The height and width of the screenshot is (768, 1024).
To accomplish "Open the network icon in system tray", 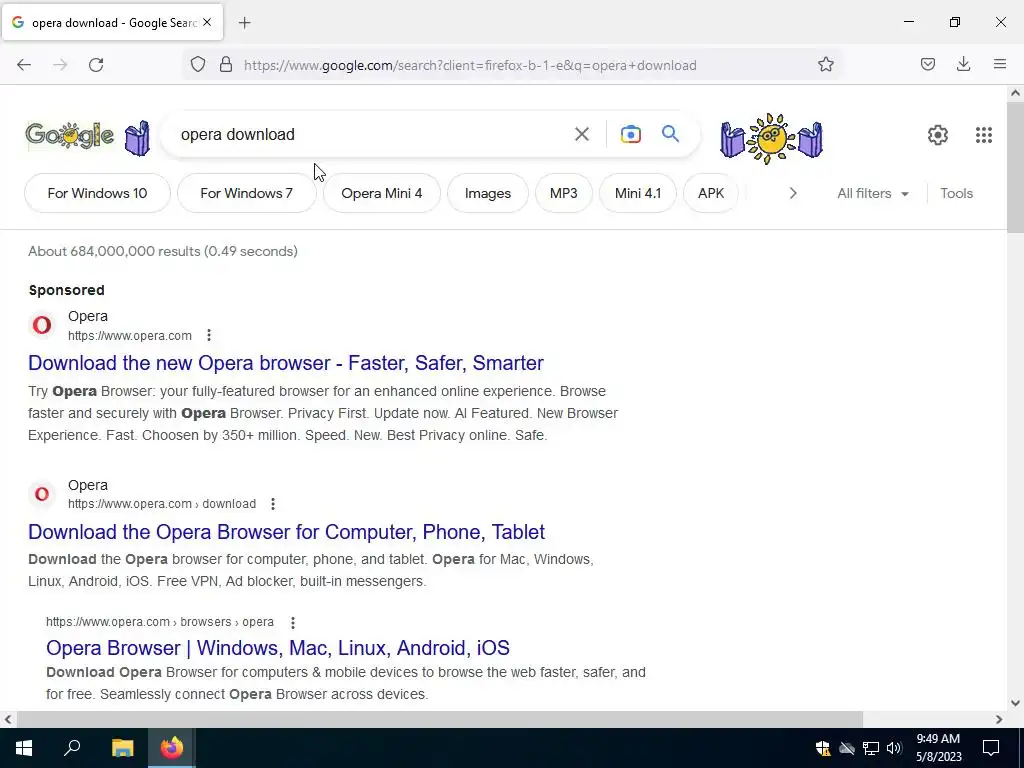I will (x=871, y=748).
